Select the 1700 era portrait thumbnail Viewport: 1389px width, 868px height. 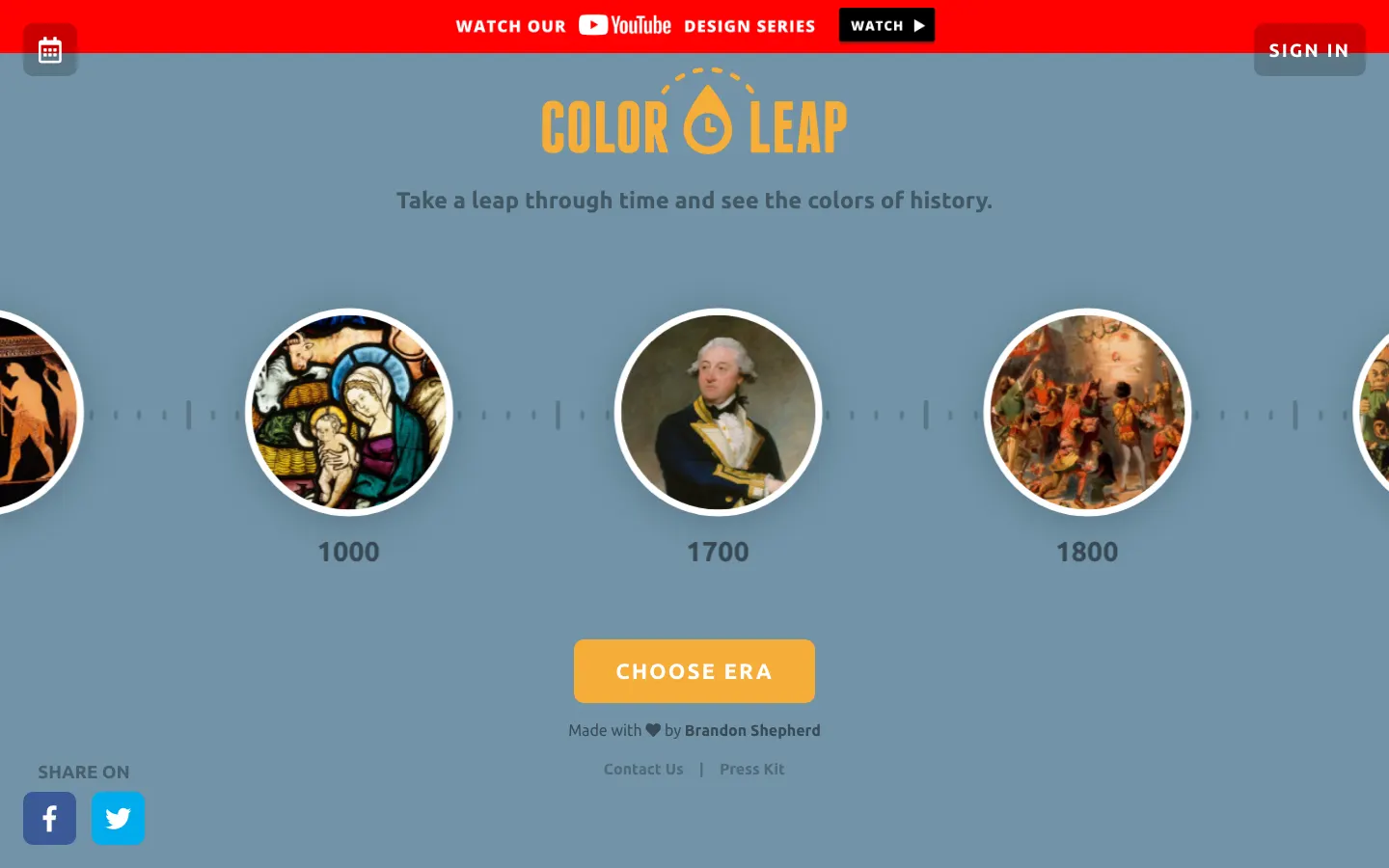tap(718, 412)
